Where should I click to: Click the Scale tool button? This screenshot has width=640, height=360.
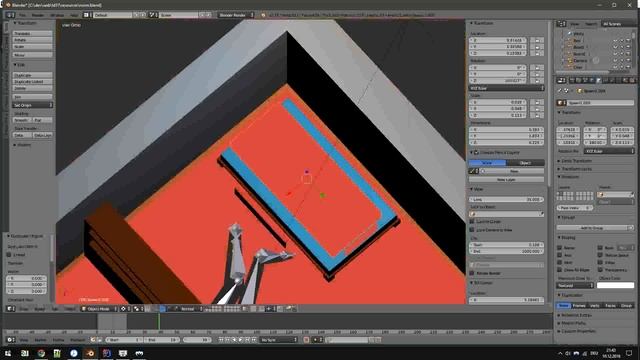[32, 47]
